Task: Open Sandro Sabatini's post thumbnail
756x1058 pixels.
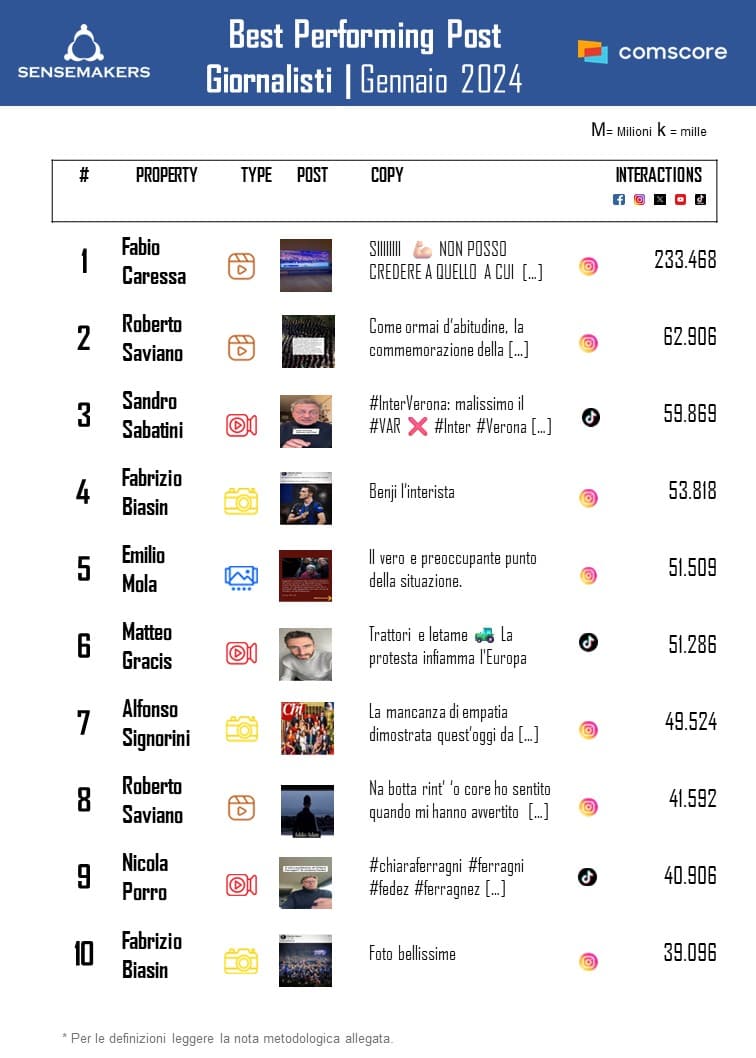Action: (x=306, y=421)
